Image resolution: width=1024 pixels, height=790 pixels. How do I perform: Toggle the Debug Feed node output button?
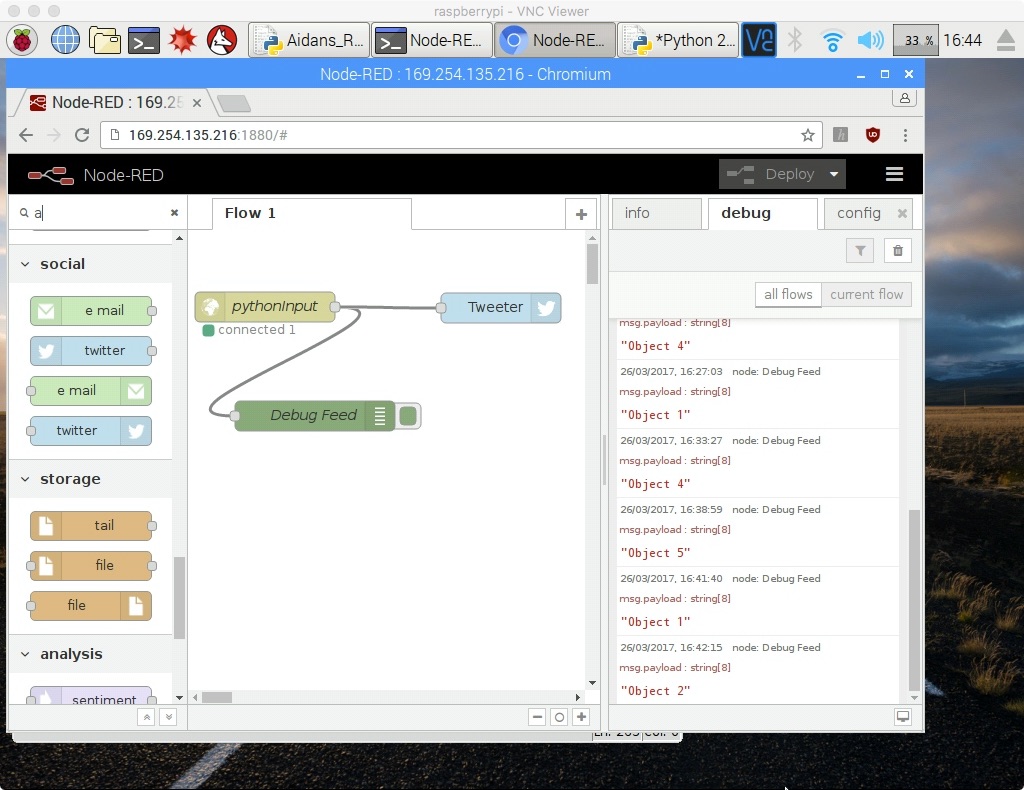click(408, 416)
